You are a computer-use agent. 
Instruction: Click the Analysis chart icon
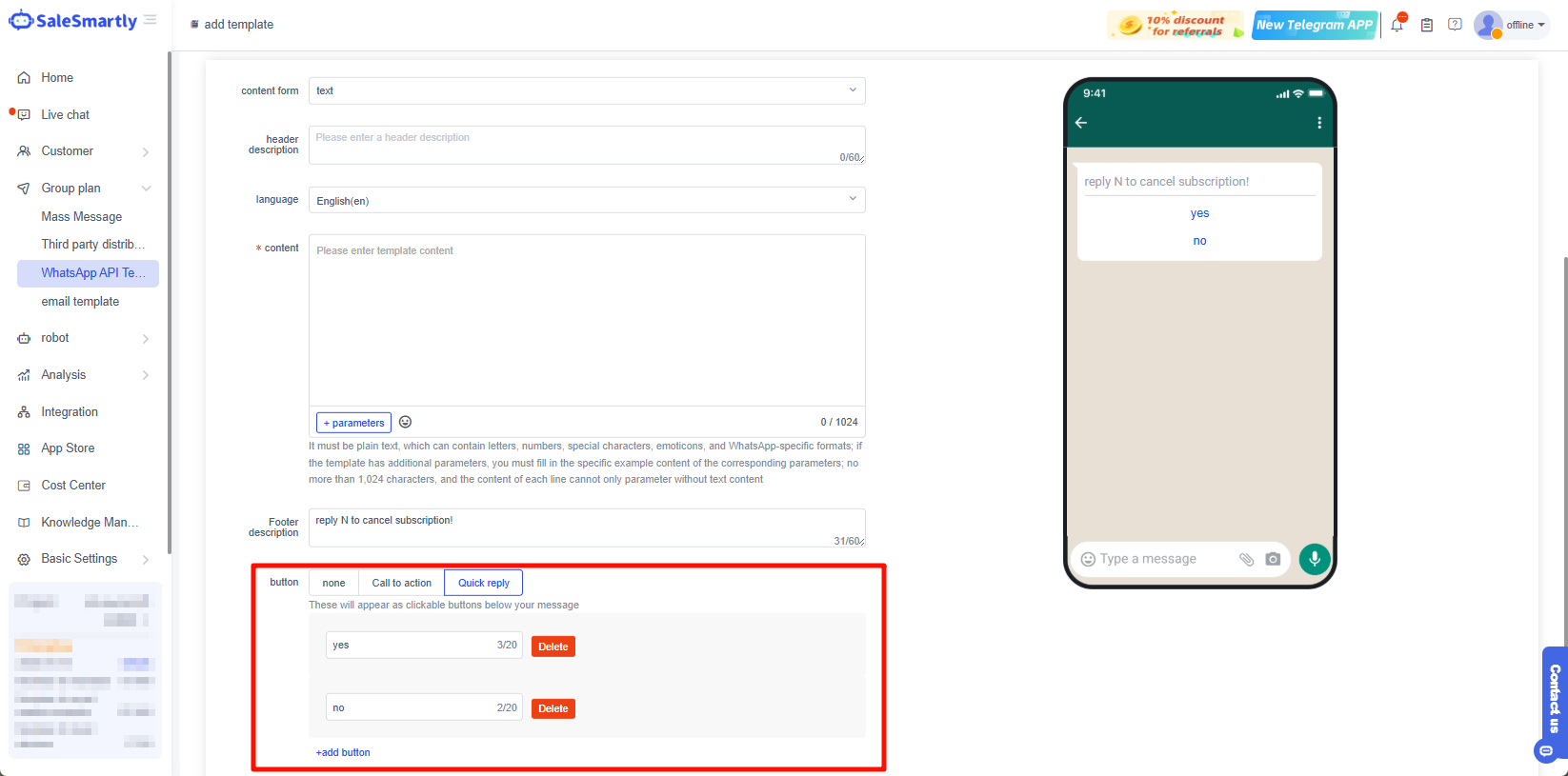click(24, 375)
